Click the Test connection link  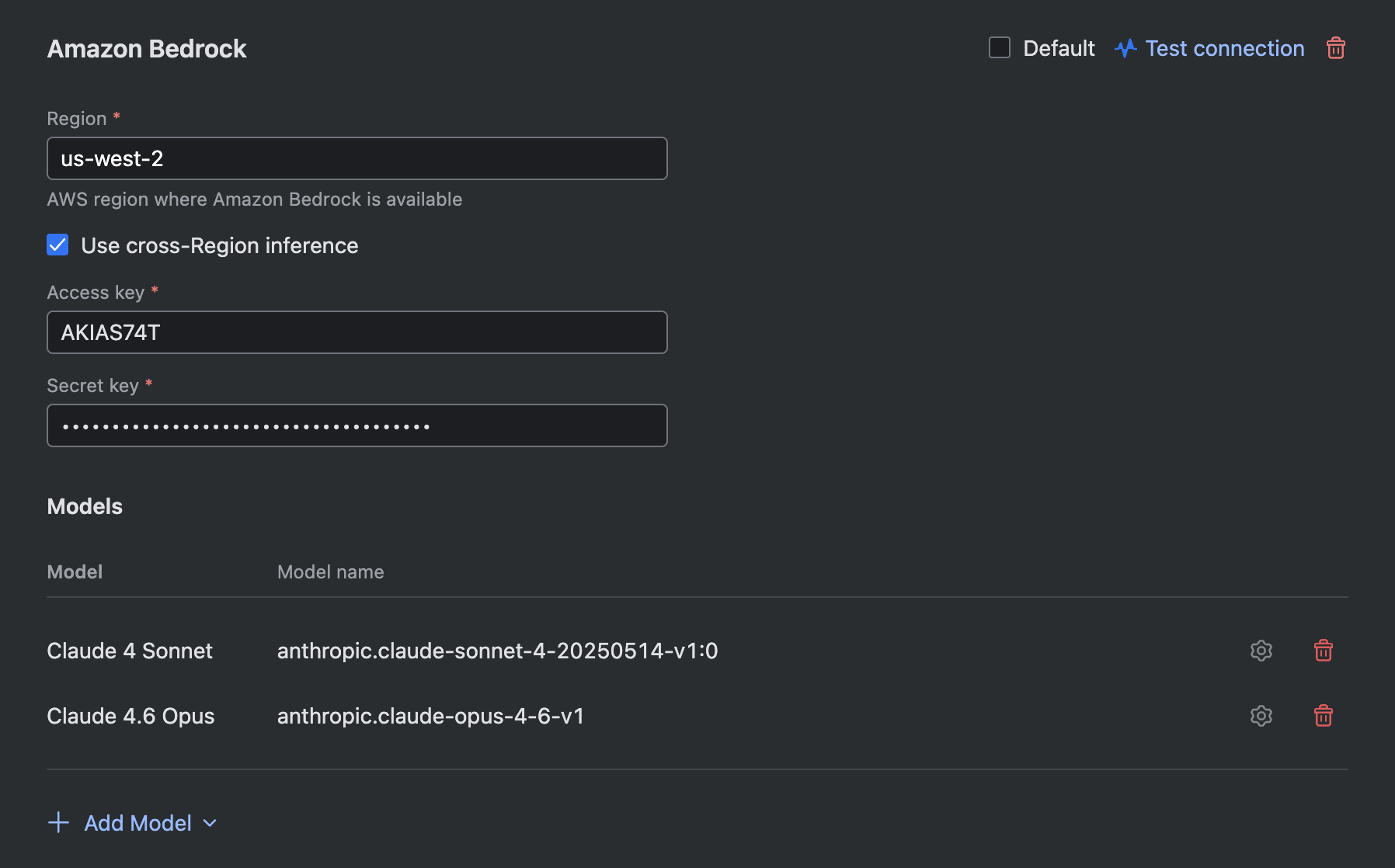(1225, 48)
